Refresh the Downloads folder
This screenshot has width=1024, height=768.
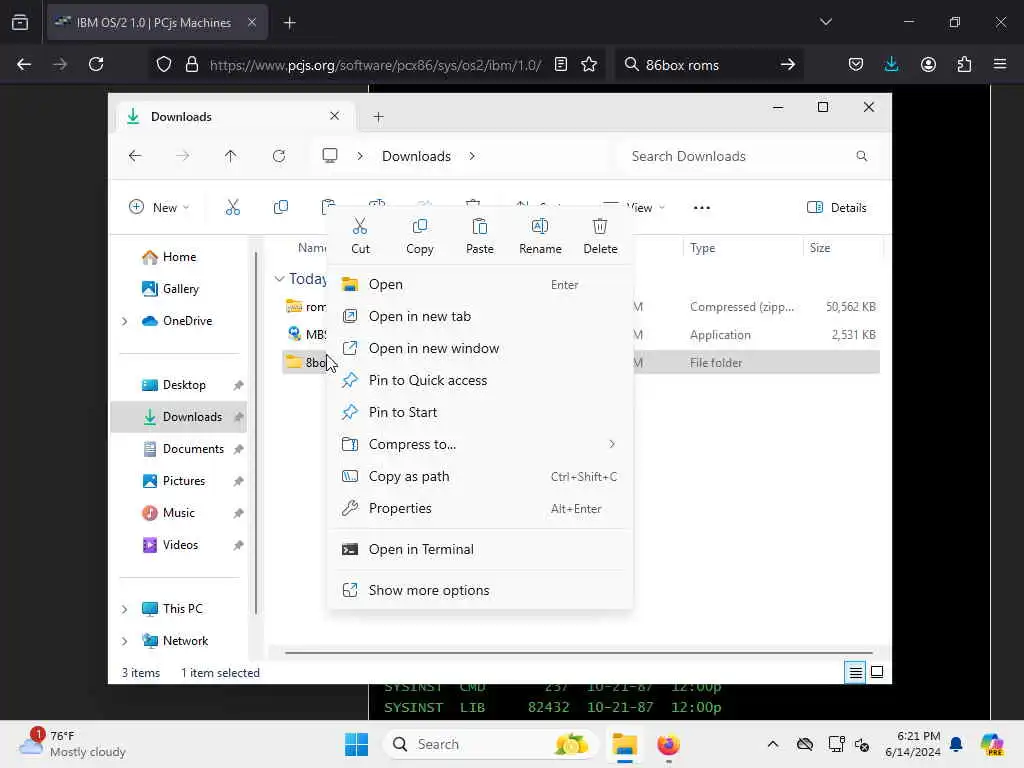point(279,156)
